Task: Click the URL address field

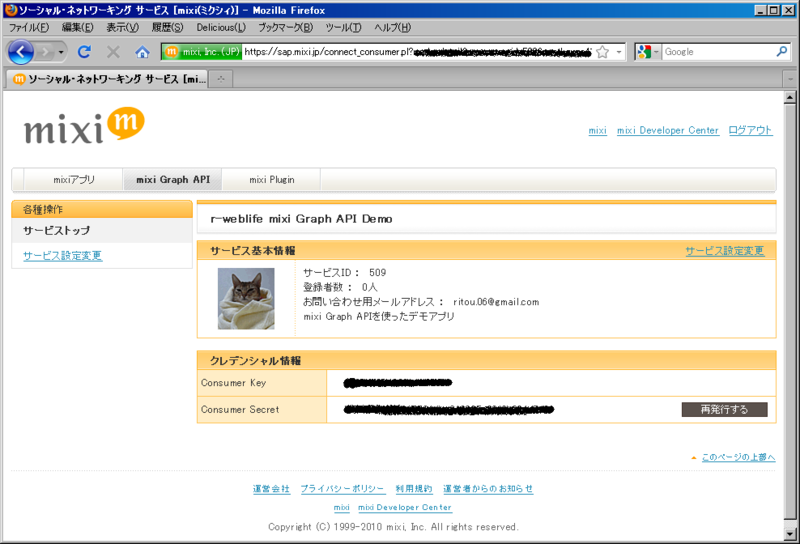Action: tap(417, 52)
